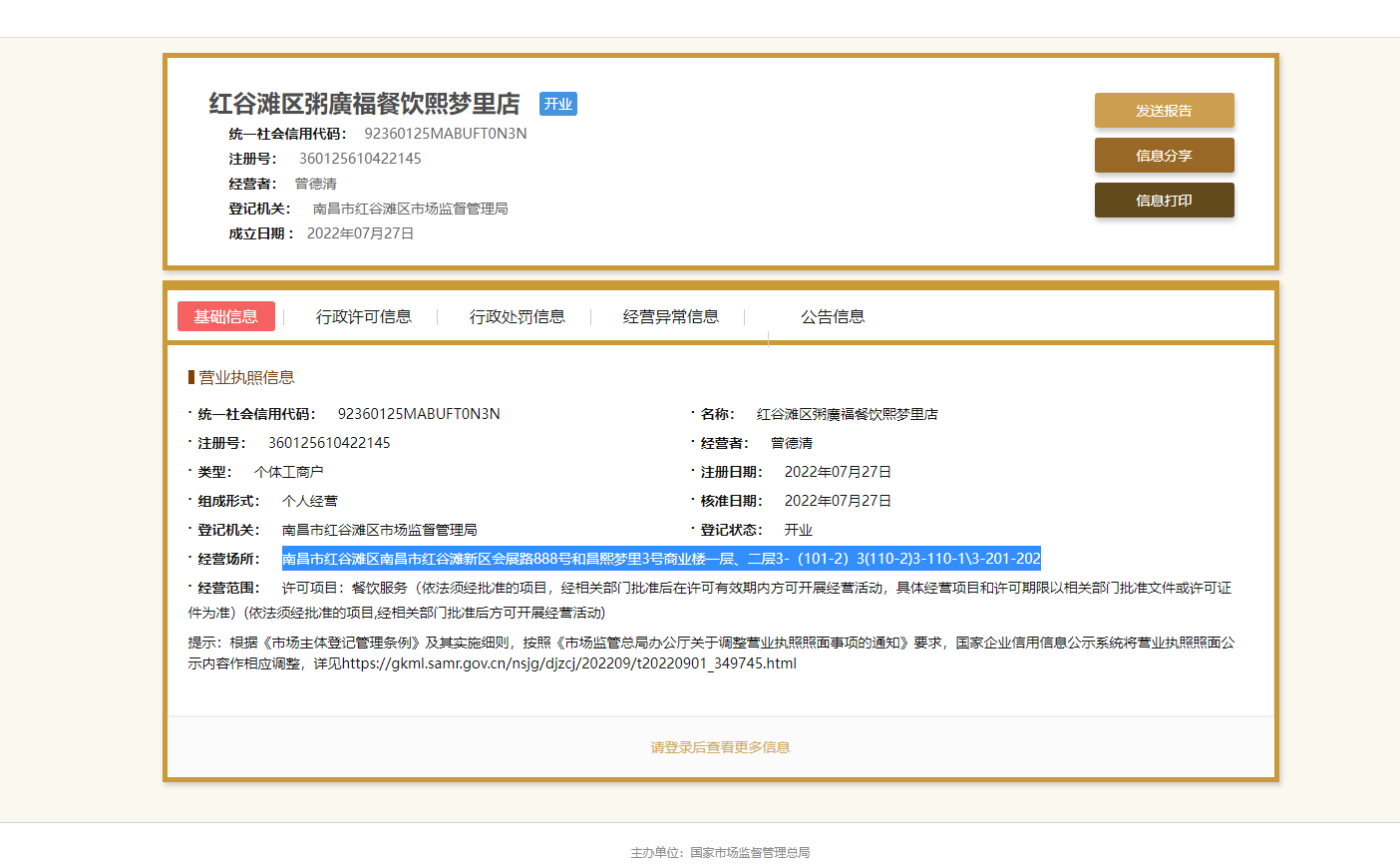The image size is (1400, 864).
Task: Open the 行政处罚信息 tab
Action: [518, 316]
